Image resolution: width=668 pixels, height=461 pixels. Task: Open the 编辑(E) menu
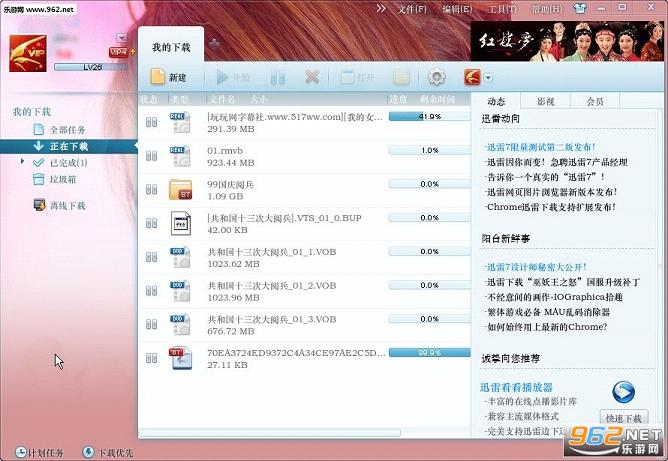click(457, 9)
